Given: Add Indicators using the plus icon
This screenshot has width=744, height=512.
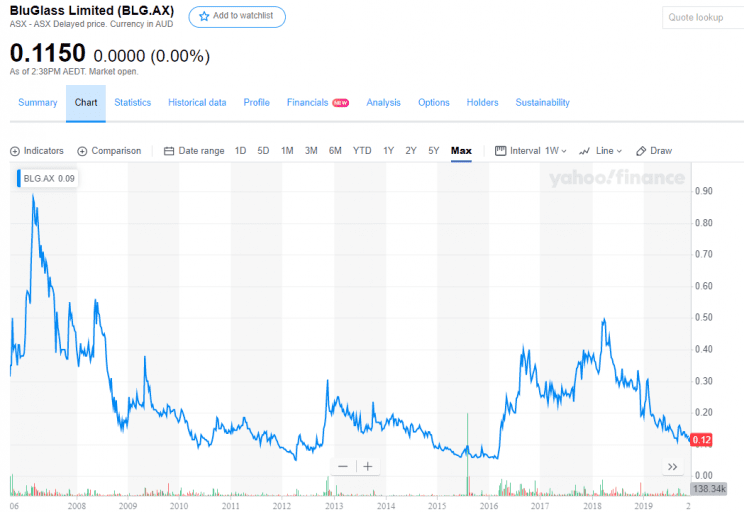Looking at the screenshot, I should (37, 151).
